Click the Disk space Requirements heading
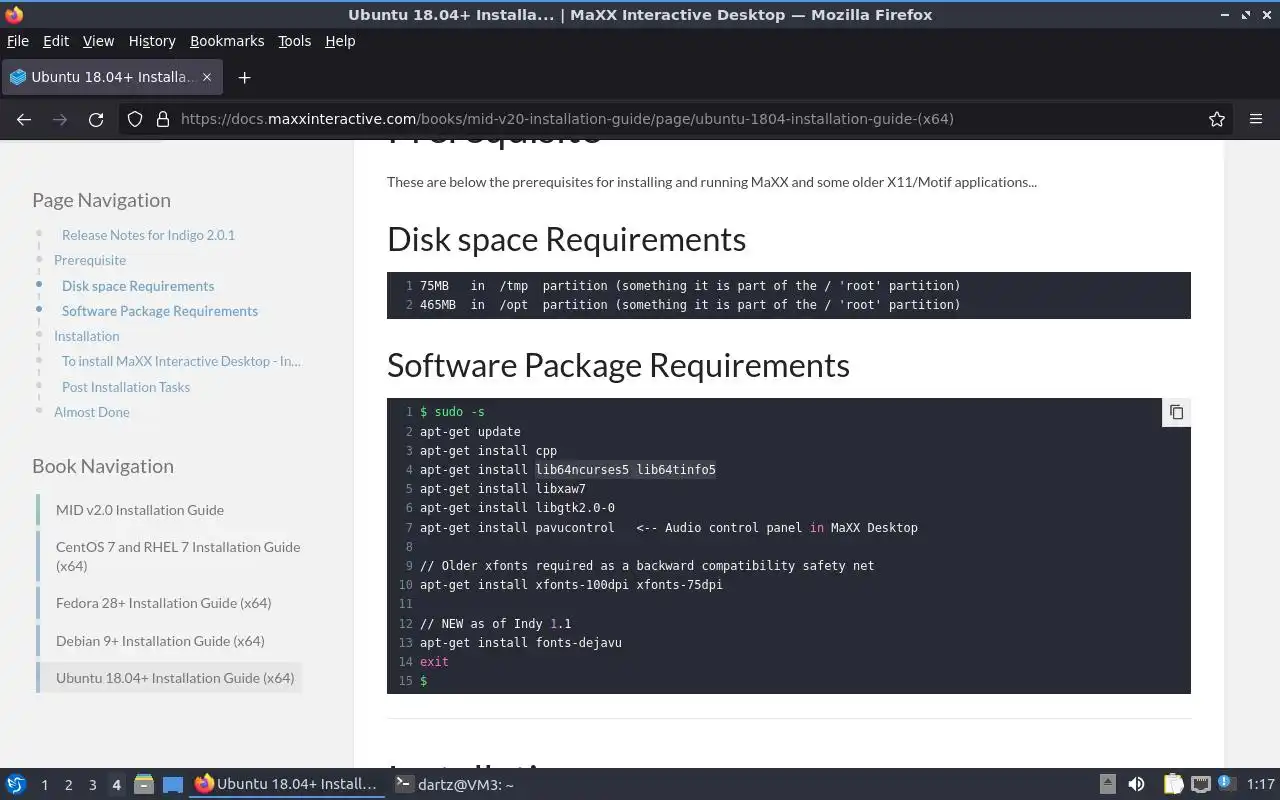Viewport: 1280px width, 800px height. click(566, 239)
